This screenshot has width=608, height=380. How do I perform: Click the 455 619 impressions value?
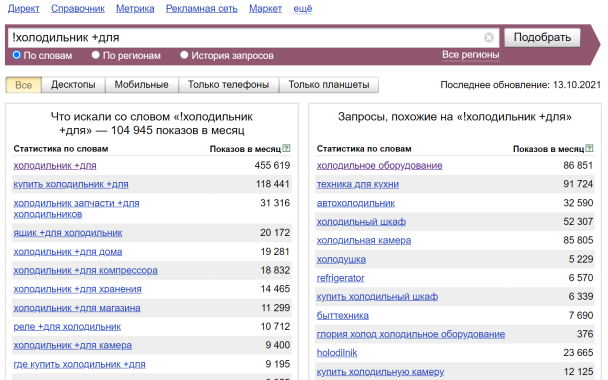click(x=272, y=166)
